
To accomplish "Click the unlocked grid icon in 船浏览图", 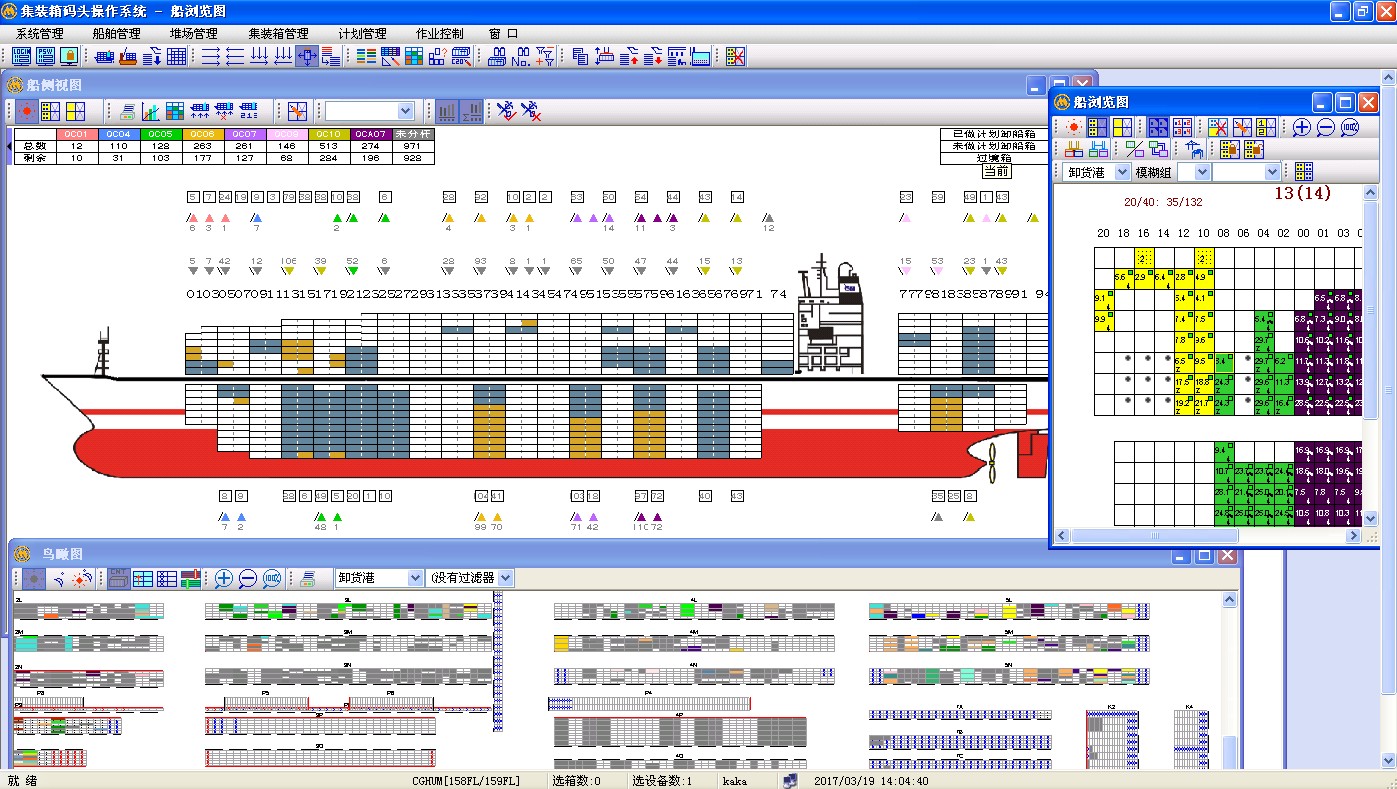I will coord(1254,149).
